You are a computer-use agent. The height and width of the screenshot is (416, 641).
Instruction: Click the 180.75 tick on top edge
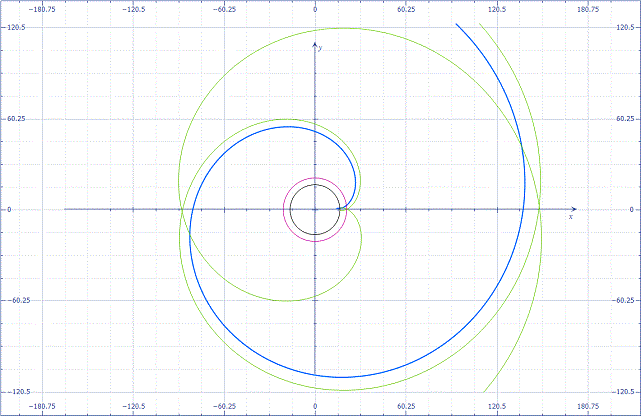click(x=588, y=9)
